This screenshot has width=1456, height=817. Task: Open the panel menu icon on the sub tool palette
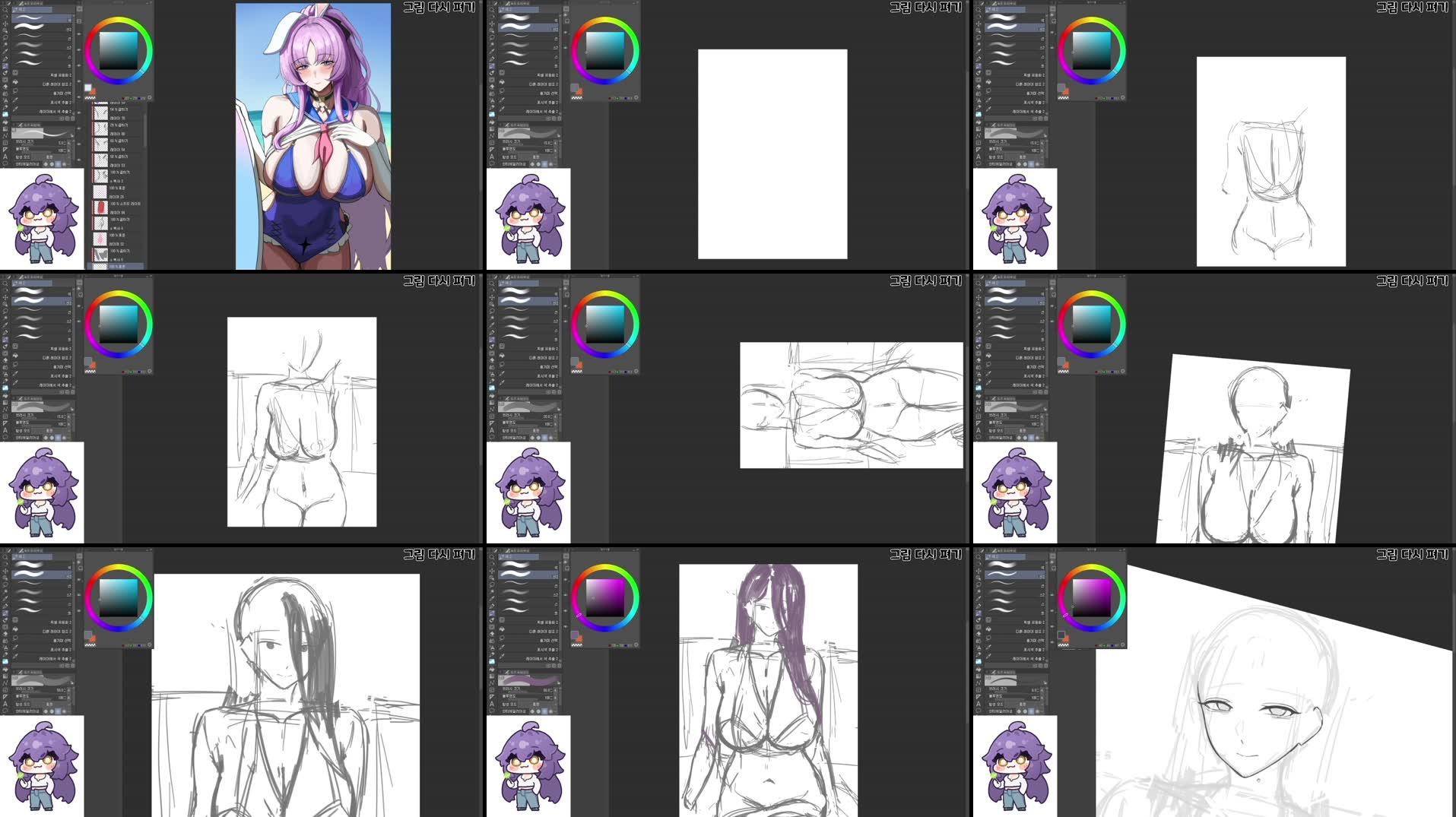[x=81, y=8]
